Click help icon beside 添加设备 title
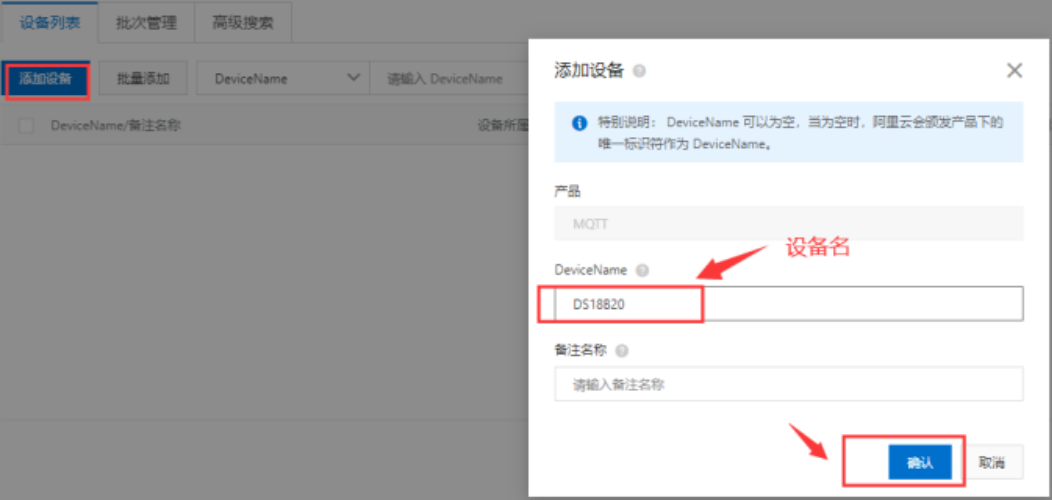The height and width of the screenshot is (500, 1052). 639,70
